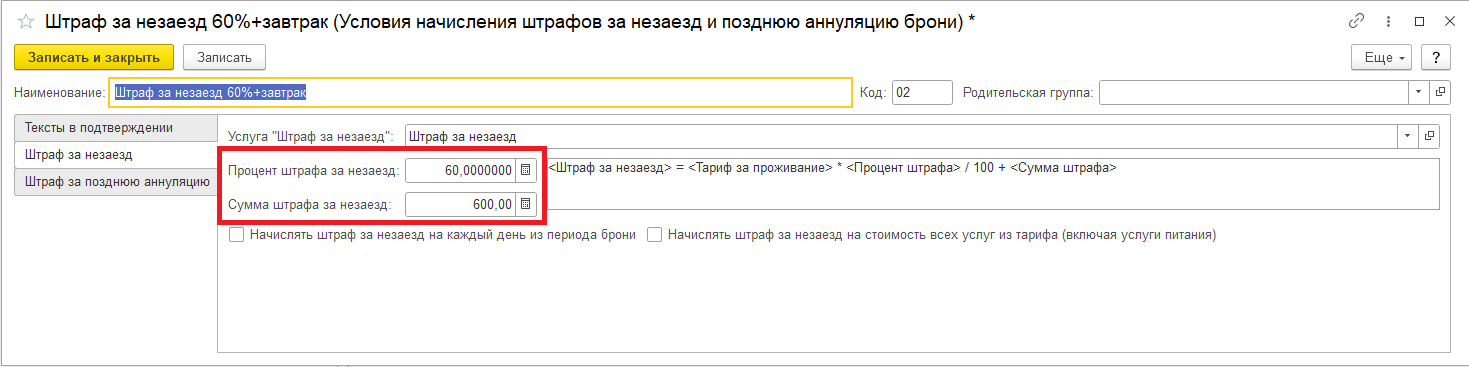Viewport: 1469px width, 367px height.
Task: Click the Записать button
Action: (224, 58)
